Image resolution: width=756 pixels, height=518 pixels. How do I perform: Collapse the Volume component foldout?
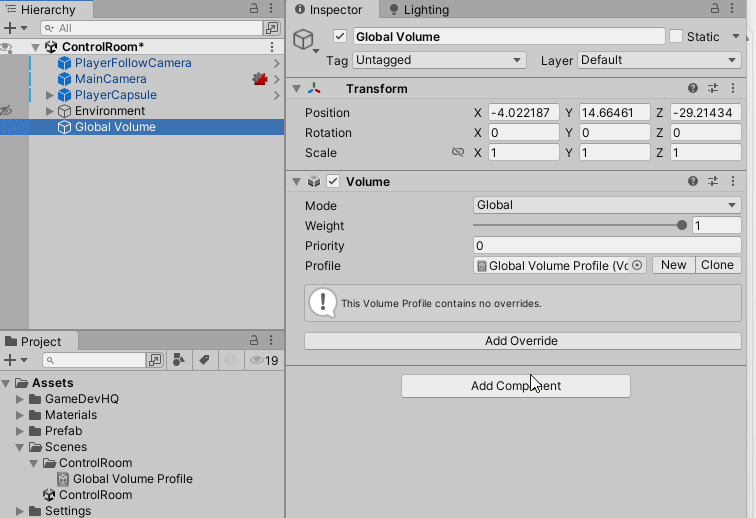(297, 182)
